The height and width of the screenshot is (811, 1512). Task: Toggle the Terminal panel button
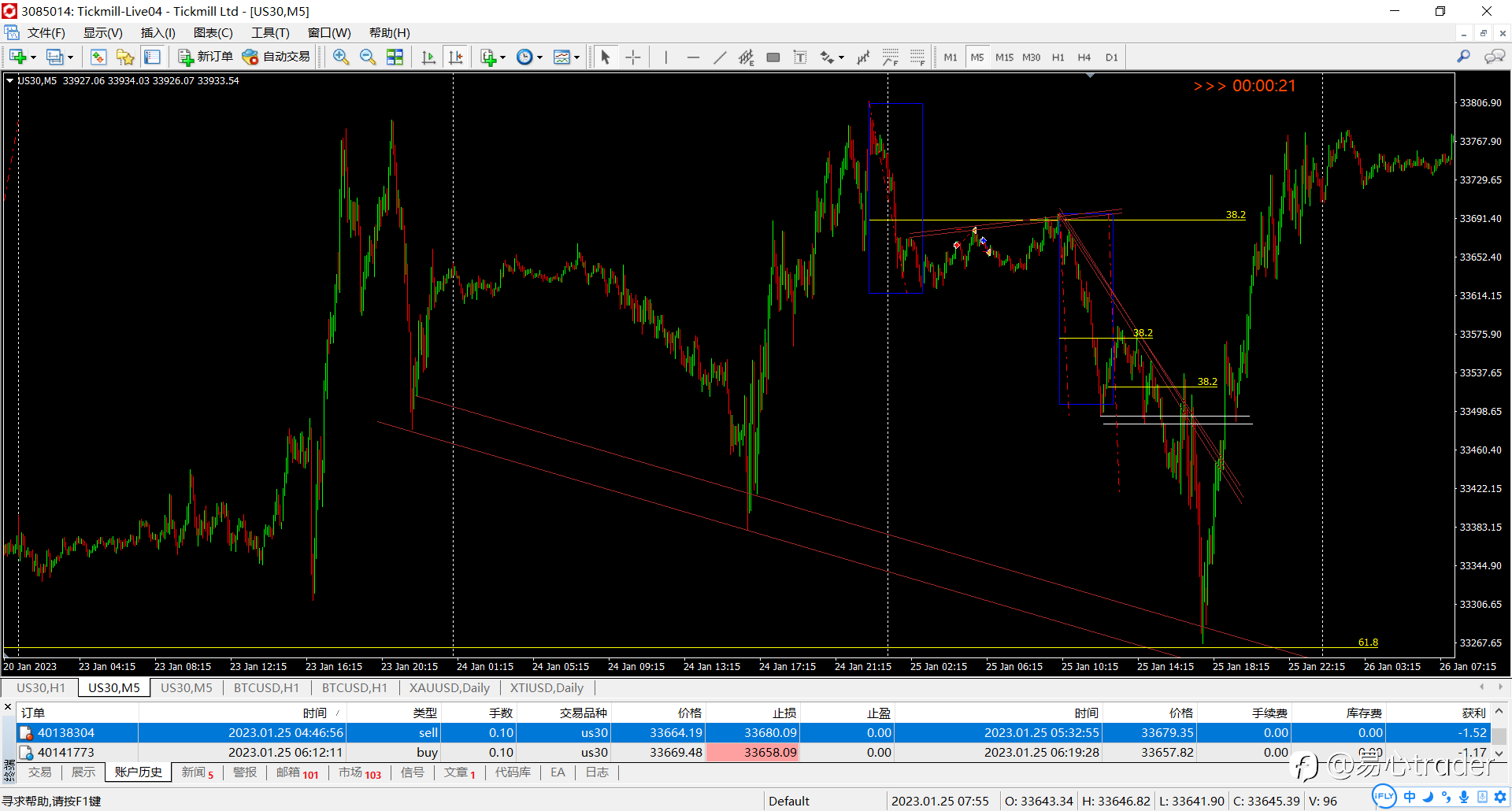point(152,57)
